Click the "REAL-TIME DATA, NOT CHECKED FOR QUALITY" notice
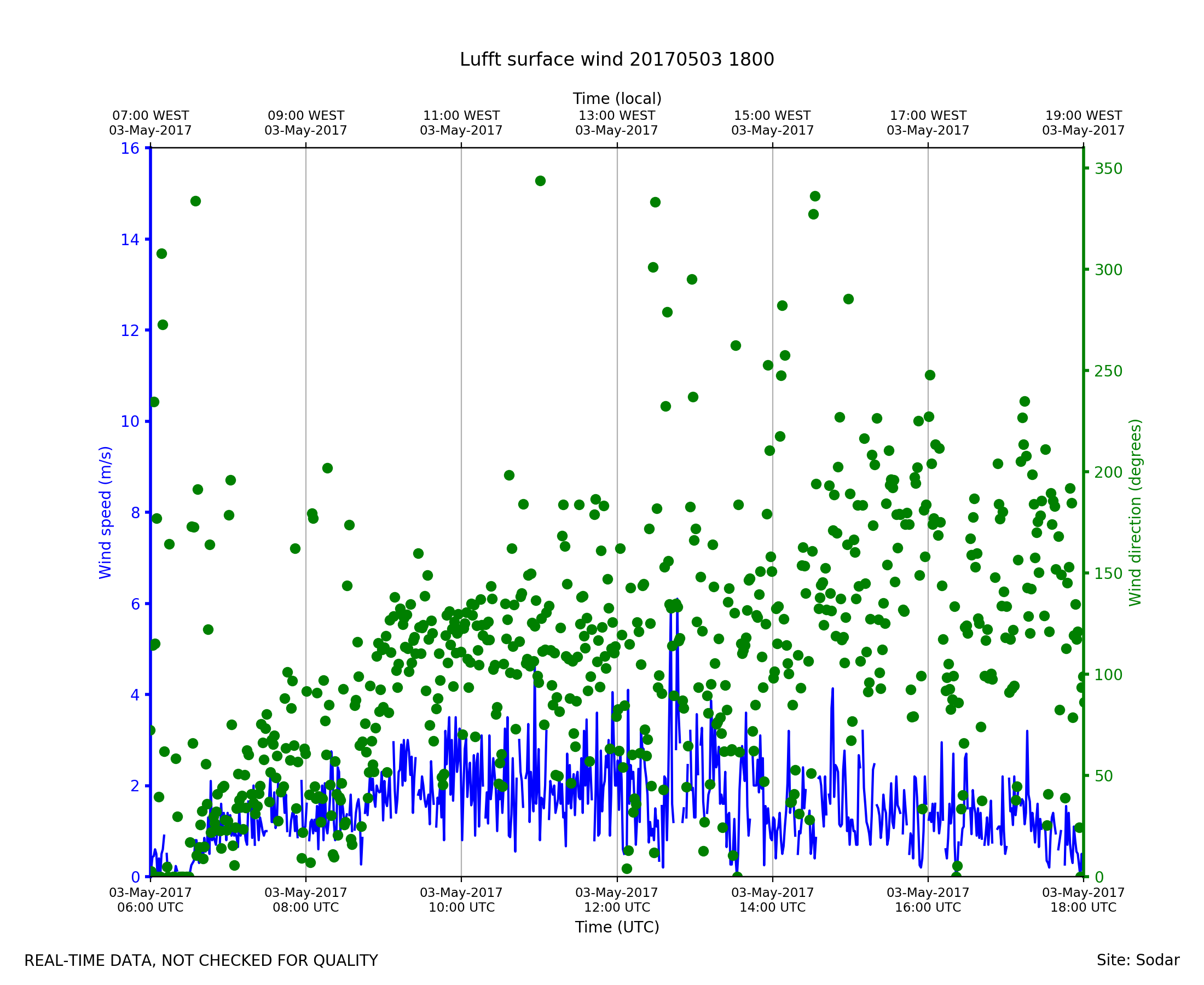Screen dimensions: 1204x985 pos(201,960)
